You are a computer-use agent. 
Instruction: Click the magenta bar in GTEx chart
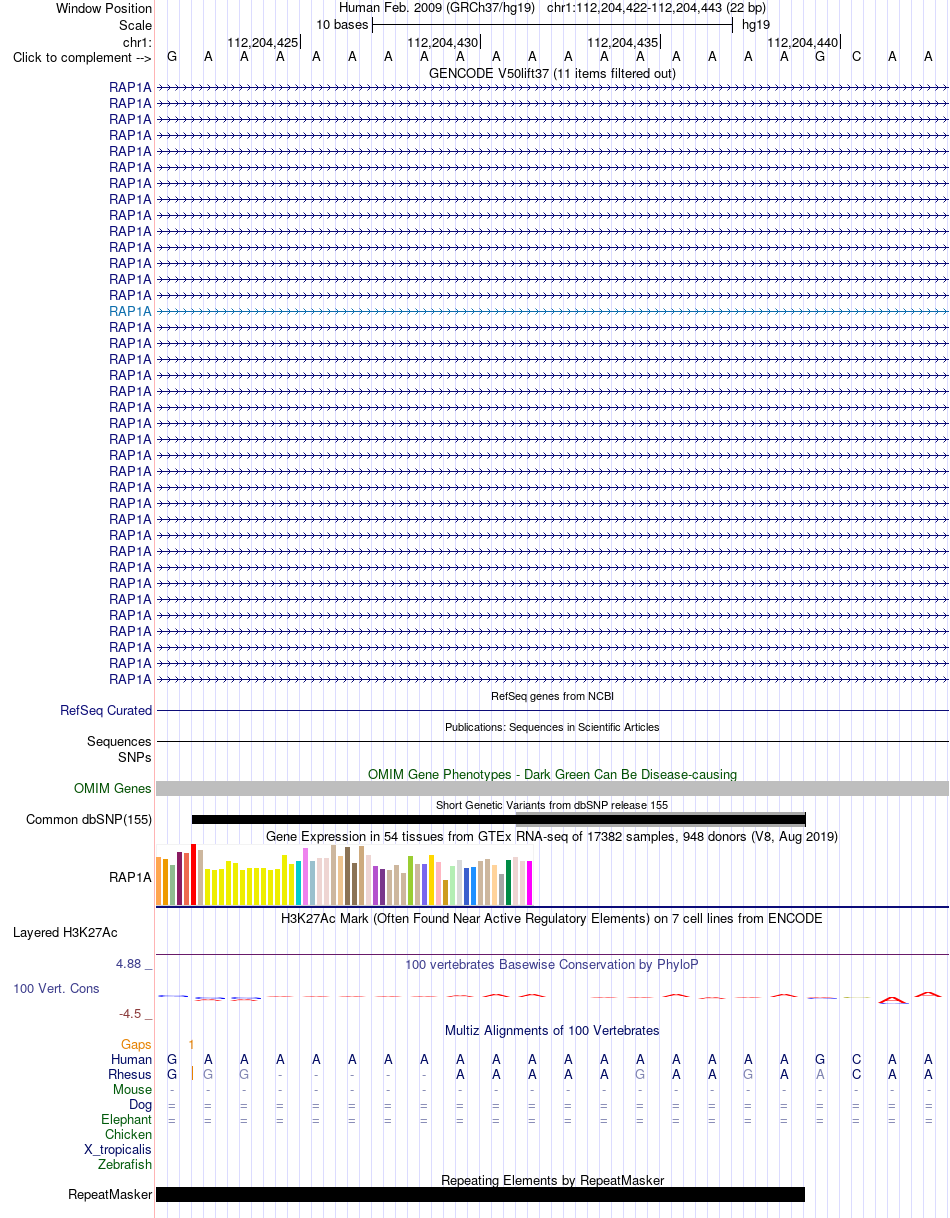[x=529, y=883]
